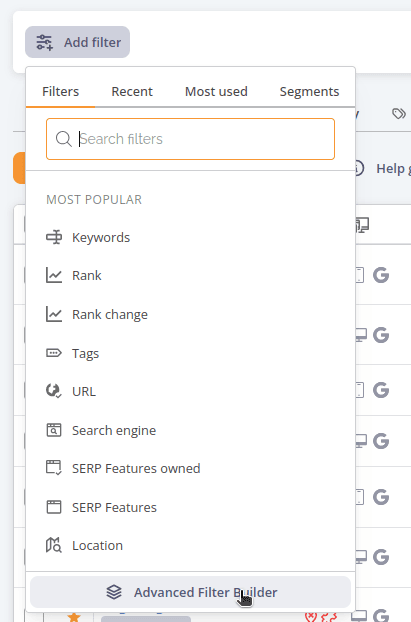Choose the Rank change filter

click(x=190, y=314)
